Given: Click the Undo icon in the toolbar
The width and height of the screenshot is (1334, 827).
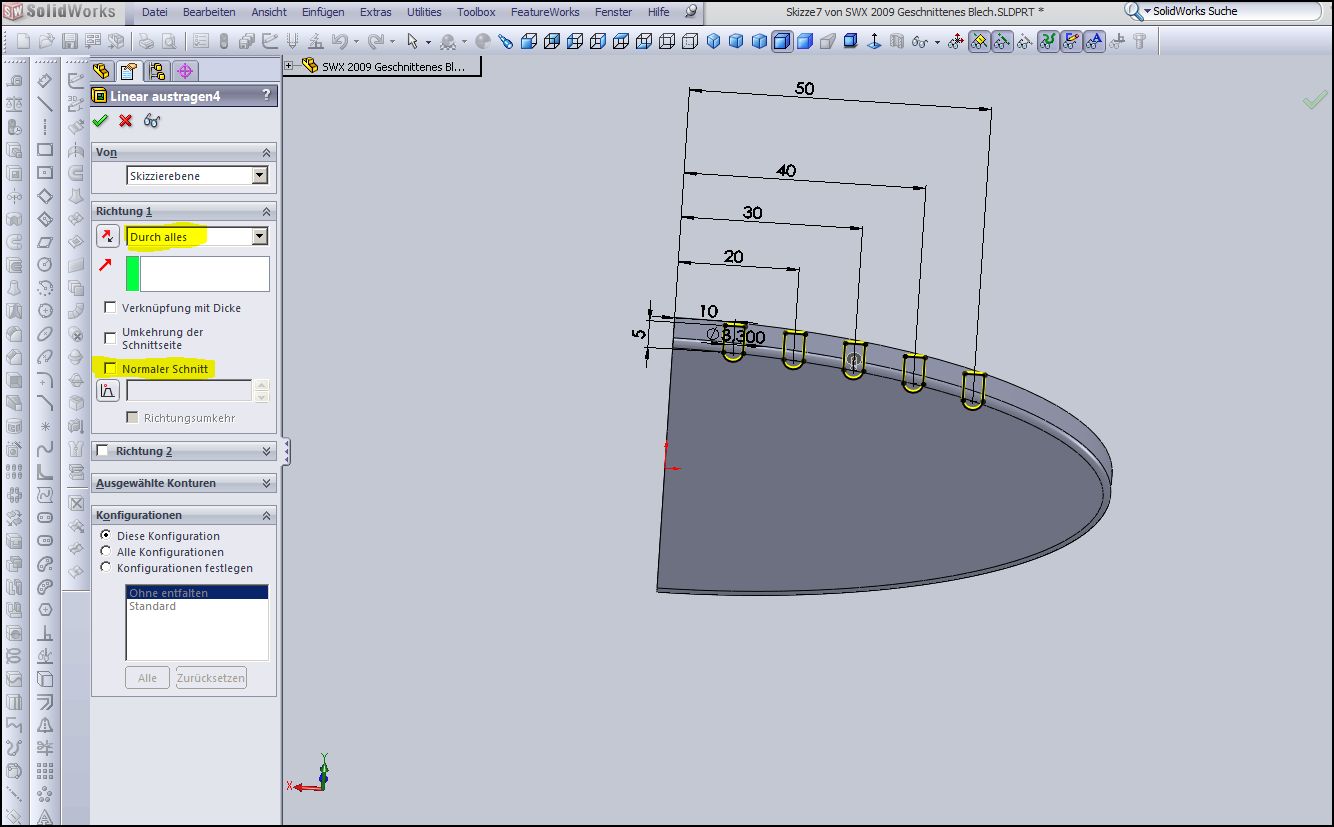Looking at the screenshot, I should pos(341,41).
